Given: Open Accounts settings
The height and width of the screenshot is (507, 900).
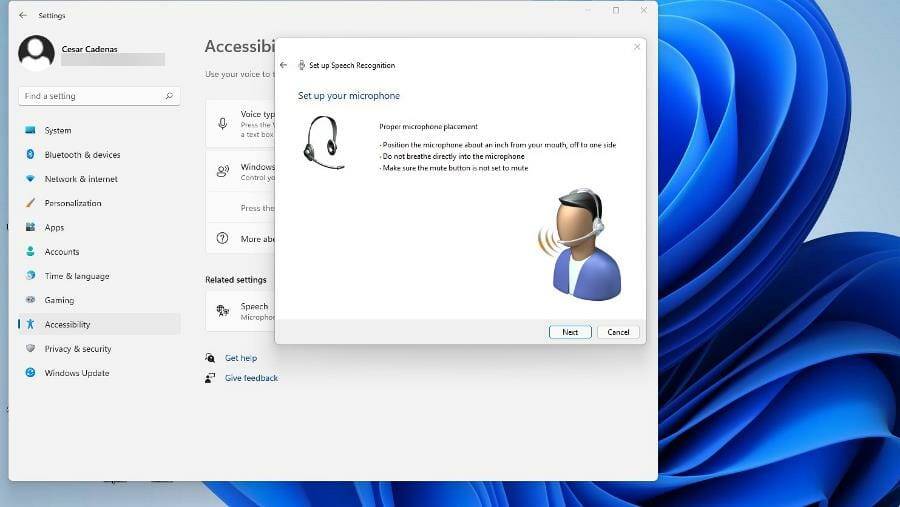Looking at the screenshot, I should (99, 251).
